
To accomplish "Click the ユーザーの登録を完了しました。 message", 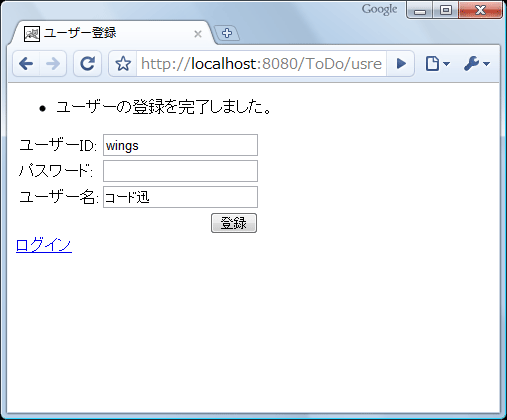I will coord(164,107).
